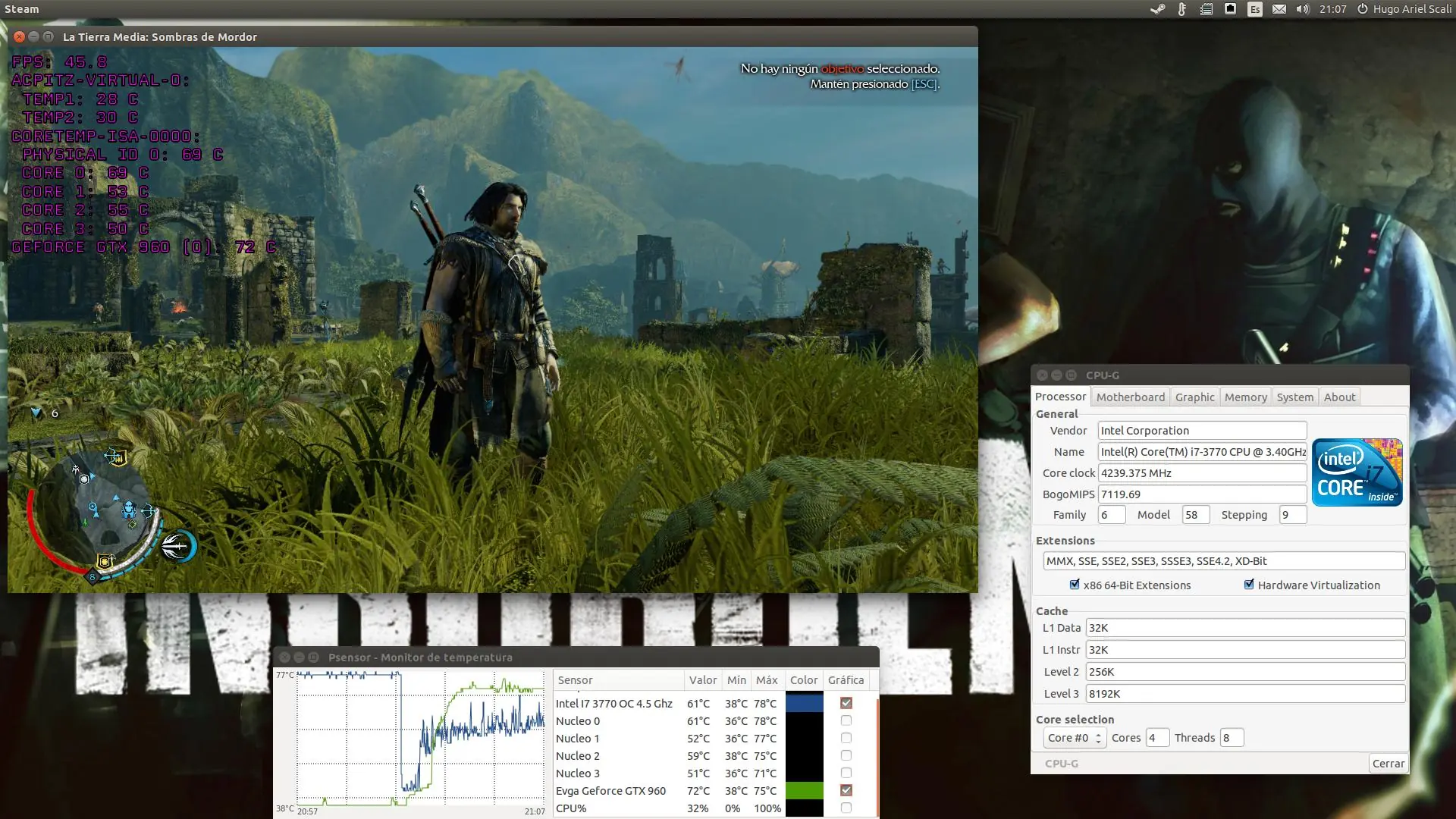Viewport: 1456px width, 819px height.
Task: Switch to the Graphic tab
Action: pyautogui.click(x=1194, y=397)
